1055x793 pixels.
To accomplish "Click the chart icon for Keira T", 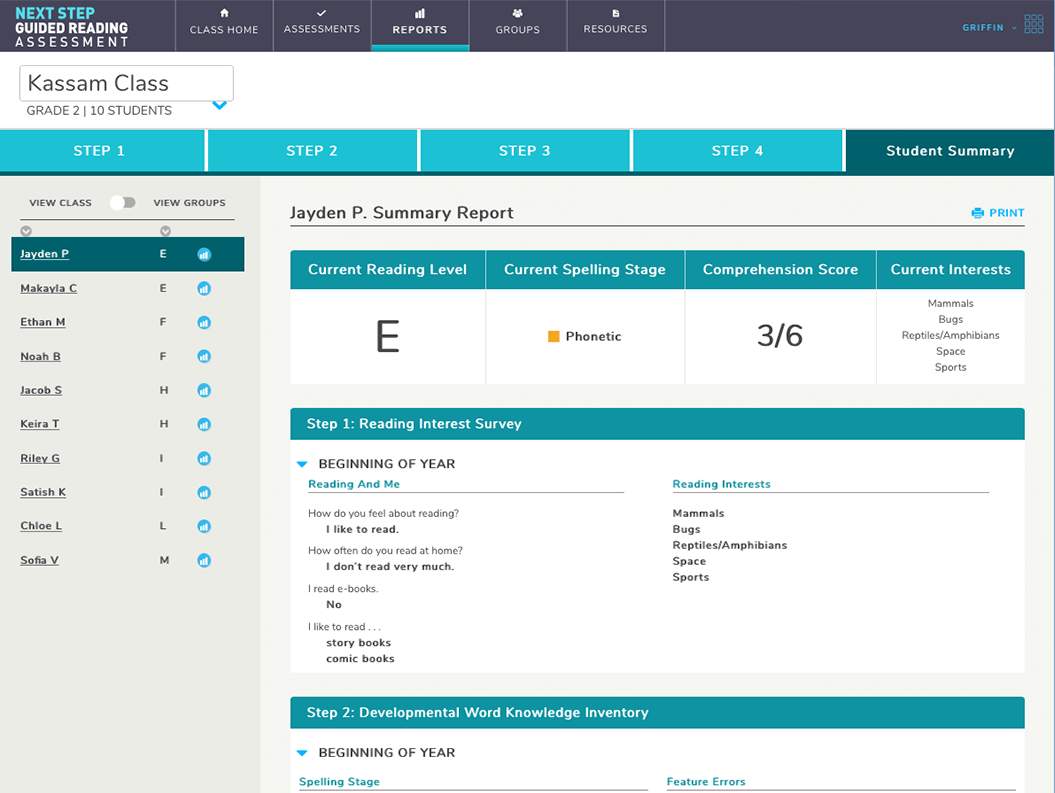I will coord(204,425).
